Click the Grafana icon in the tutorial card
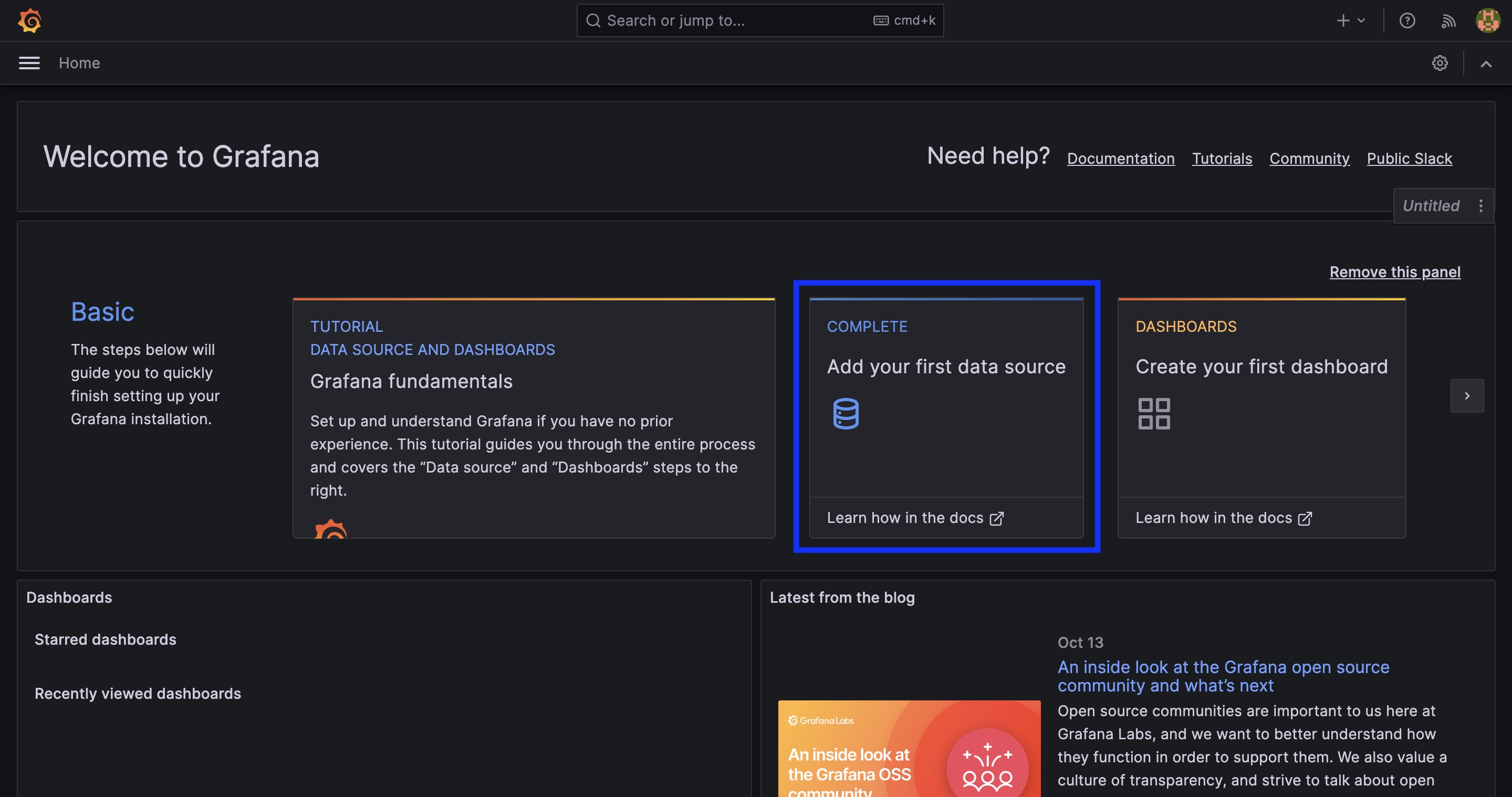1512x797 pixels. tap(330, 529)
